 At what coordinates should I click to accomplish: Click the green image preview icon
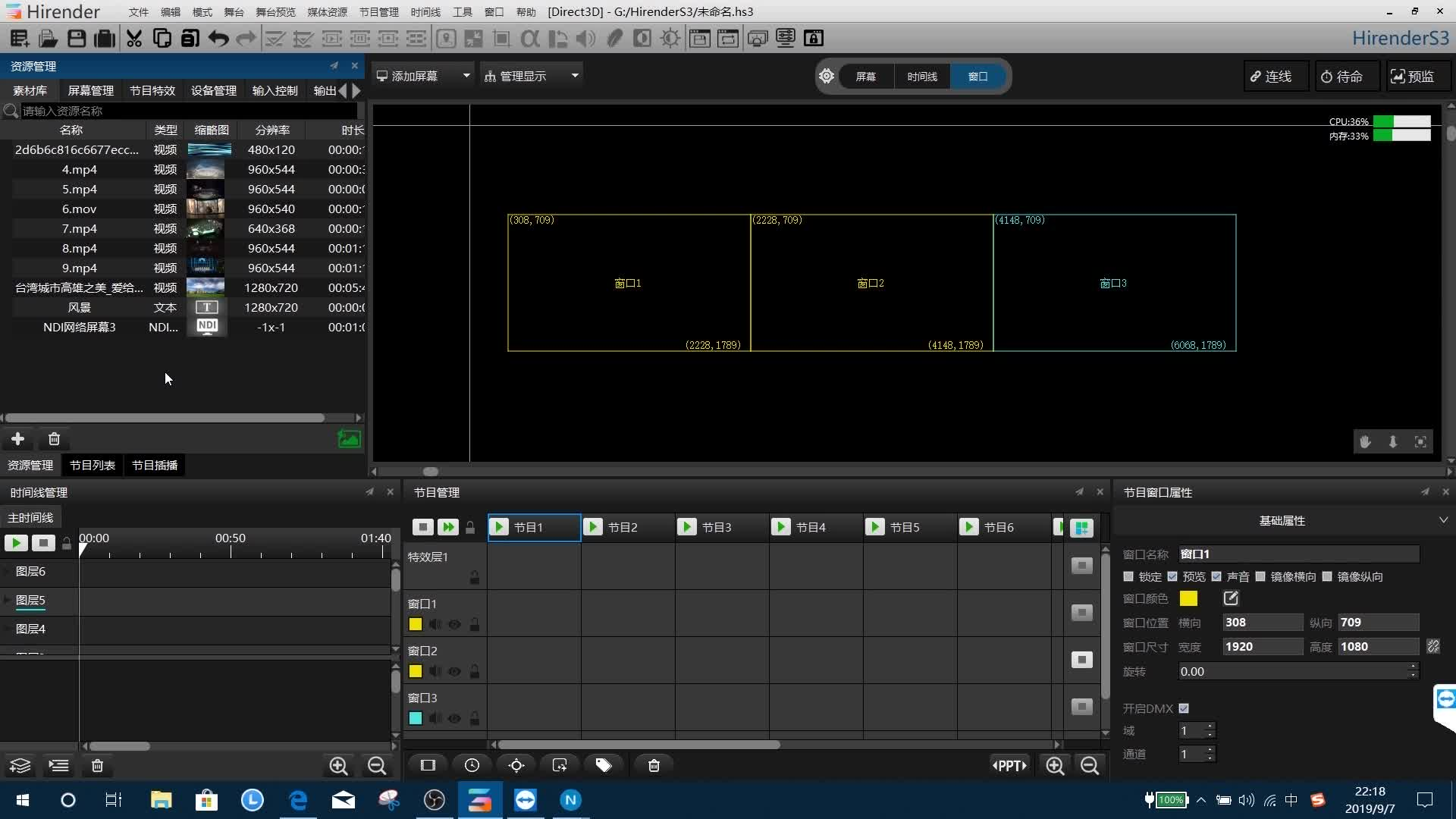point(349,439)
